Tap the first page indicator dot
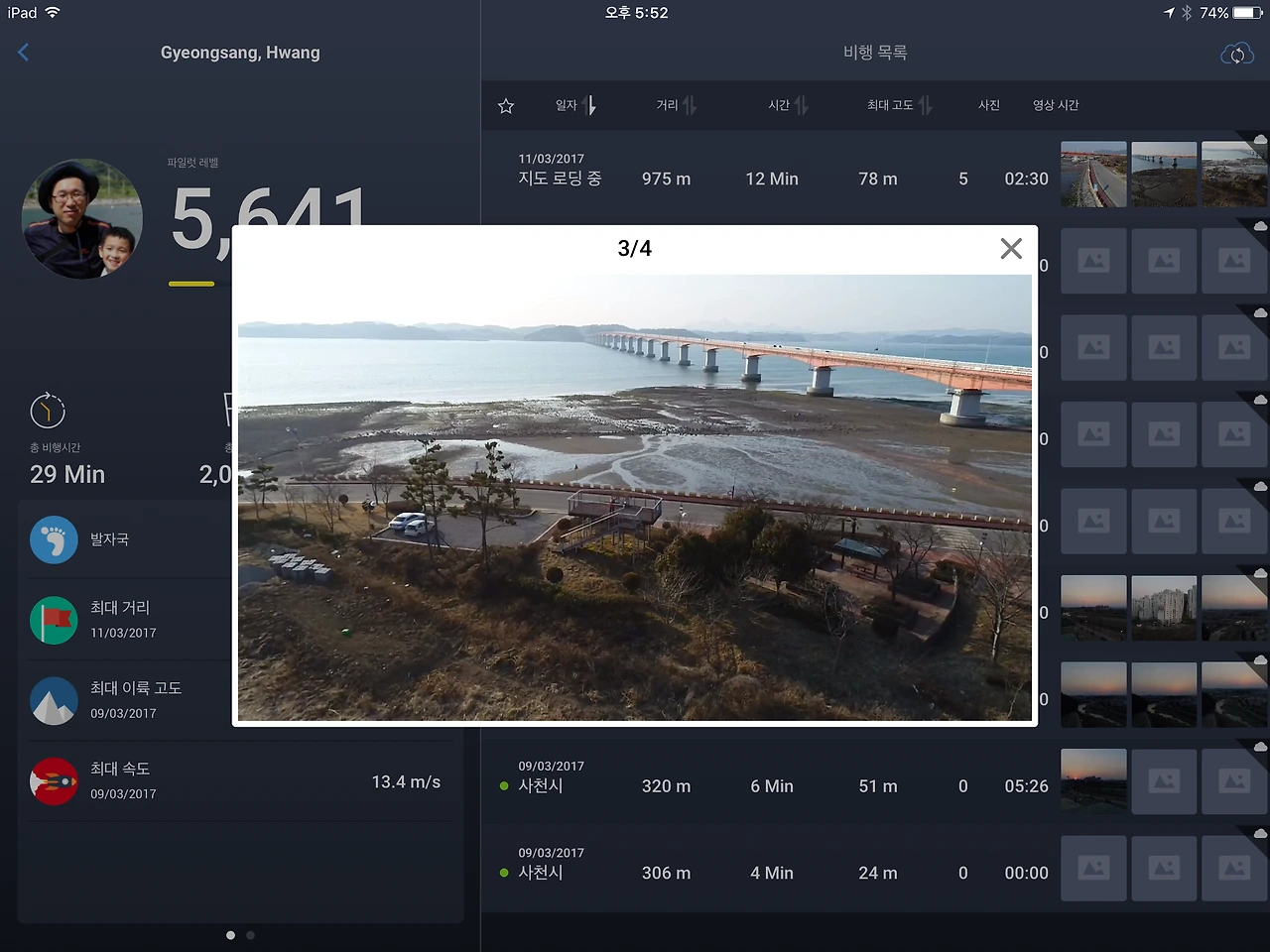The image size is (1270, 952). [x=230, y=935]
